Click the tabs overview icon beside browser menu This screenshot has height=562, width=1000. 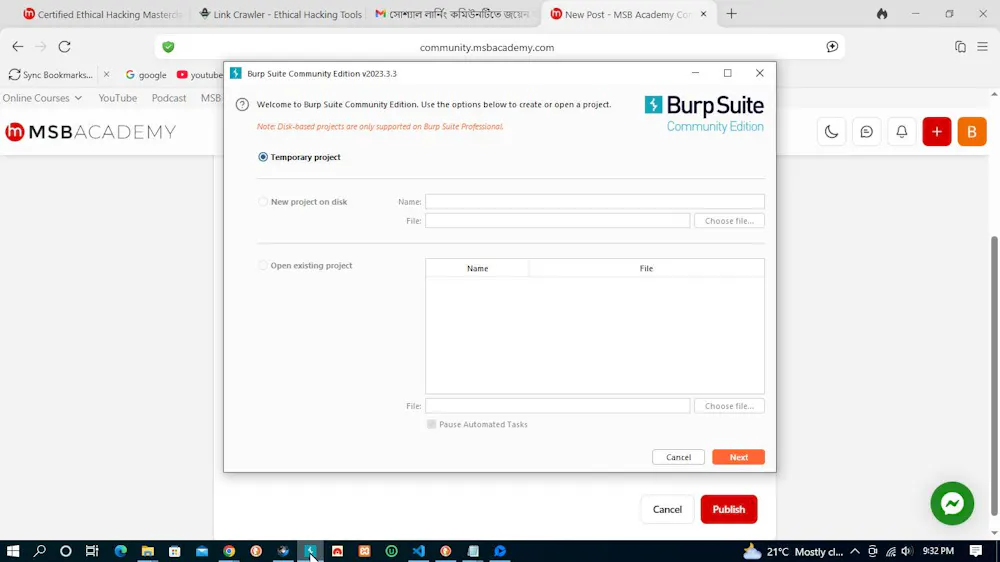pos(960,47)
